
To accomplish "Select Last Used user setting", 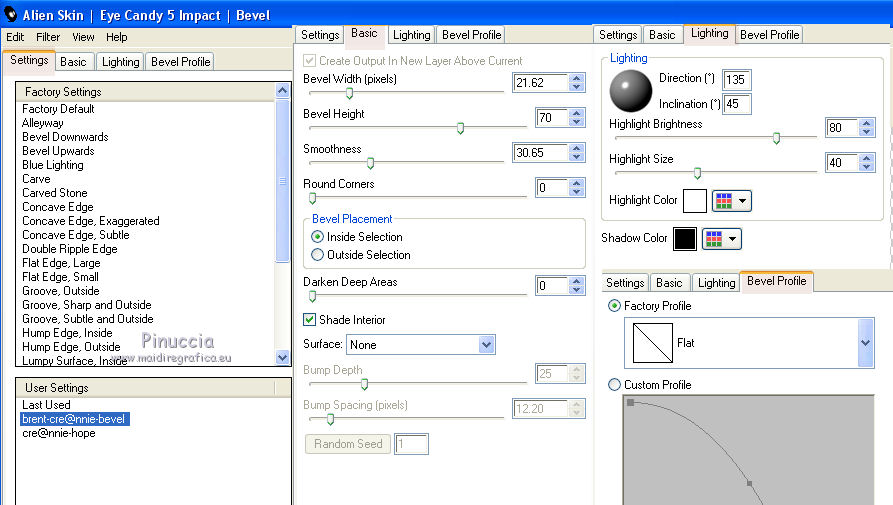I will [x=46, y=405].
